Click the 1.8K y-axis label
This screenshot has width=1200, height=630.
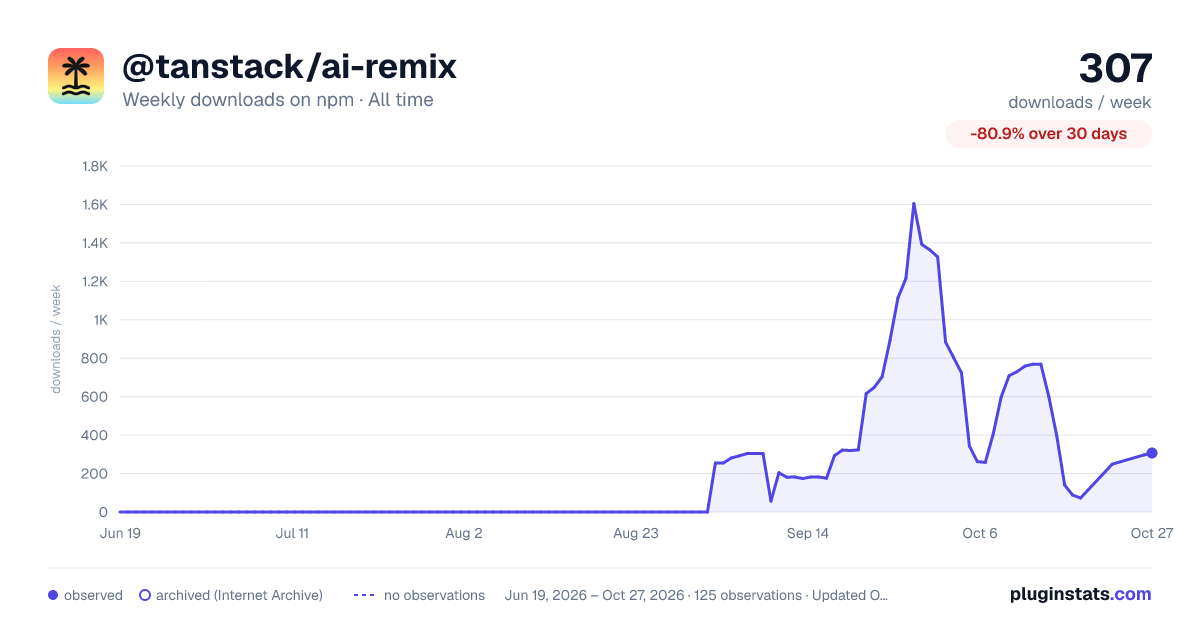[x=94, y=166]
